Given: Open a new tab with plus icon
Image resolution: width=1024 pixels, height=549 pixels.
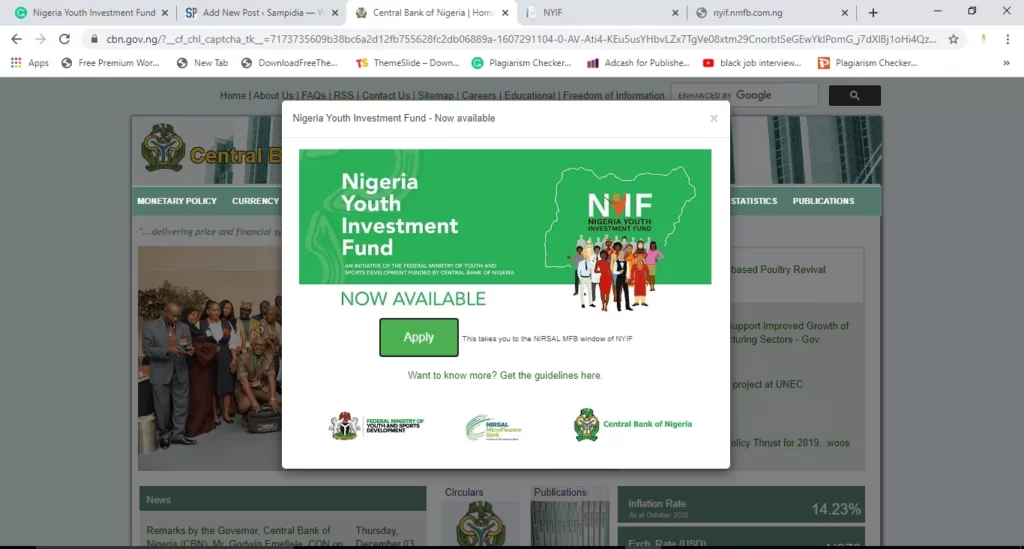Looking at the screenshot, I should click(x=873, y=12).
